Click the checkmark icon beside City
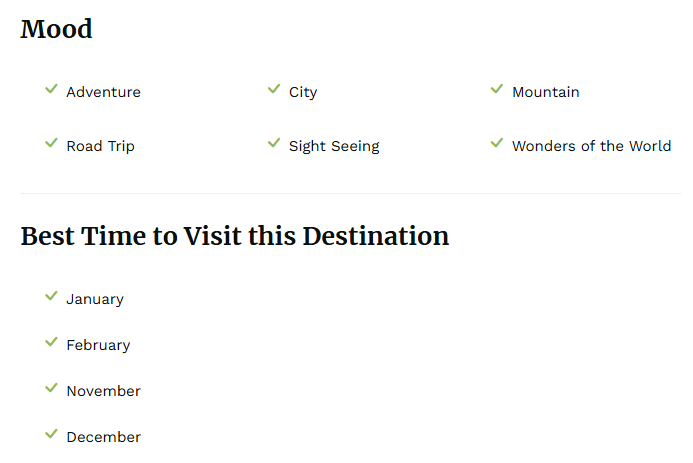 (x=274, y=90)
